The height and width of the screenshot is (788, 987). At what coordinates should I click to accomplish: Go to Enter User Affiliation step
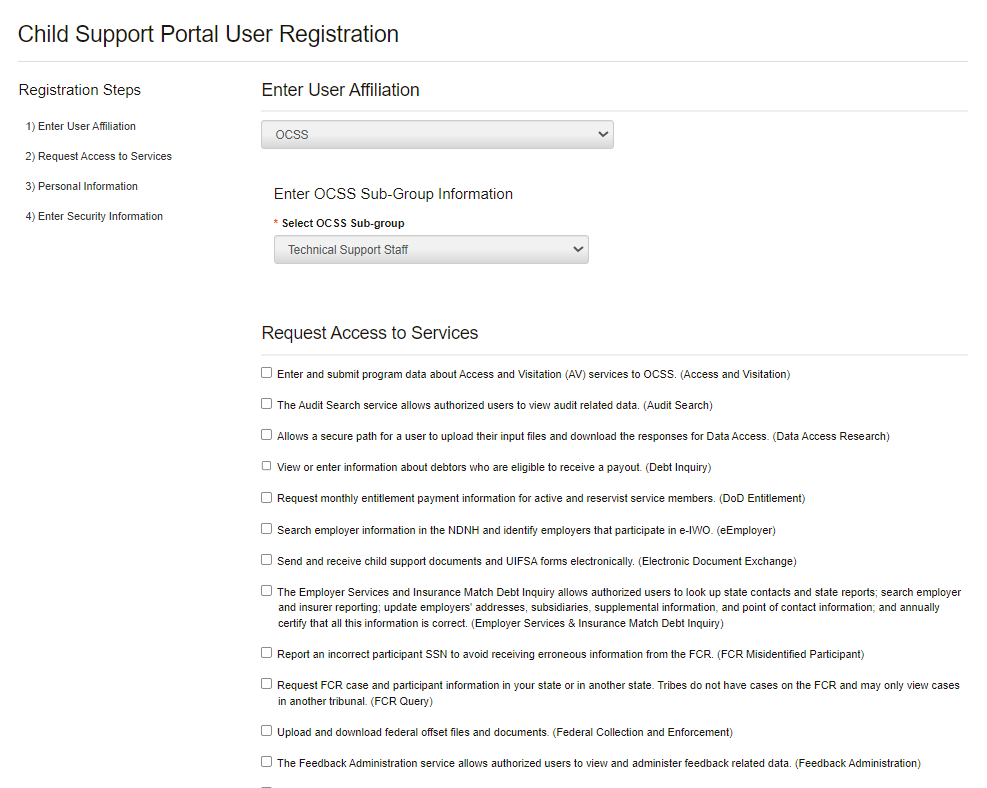coord(81,126)
